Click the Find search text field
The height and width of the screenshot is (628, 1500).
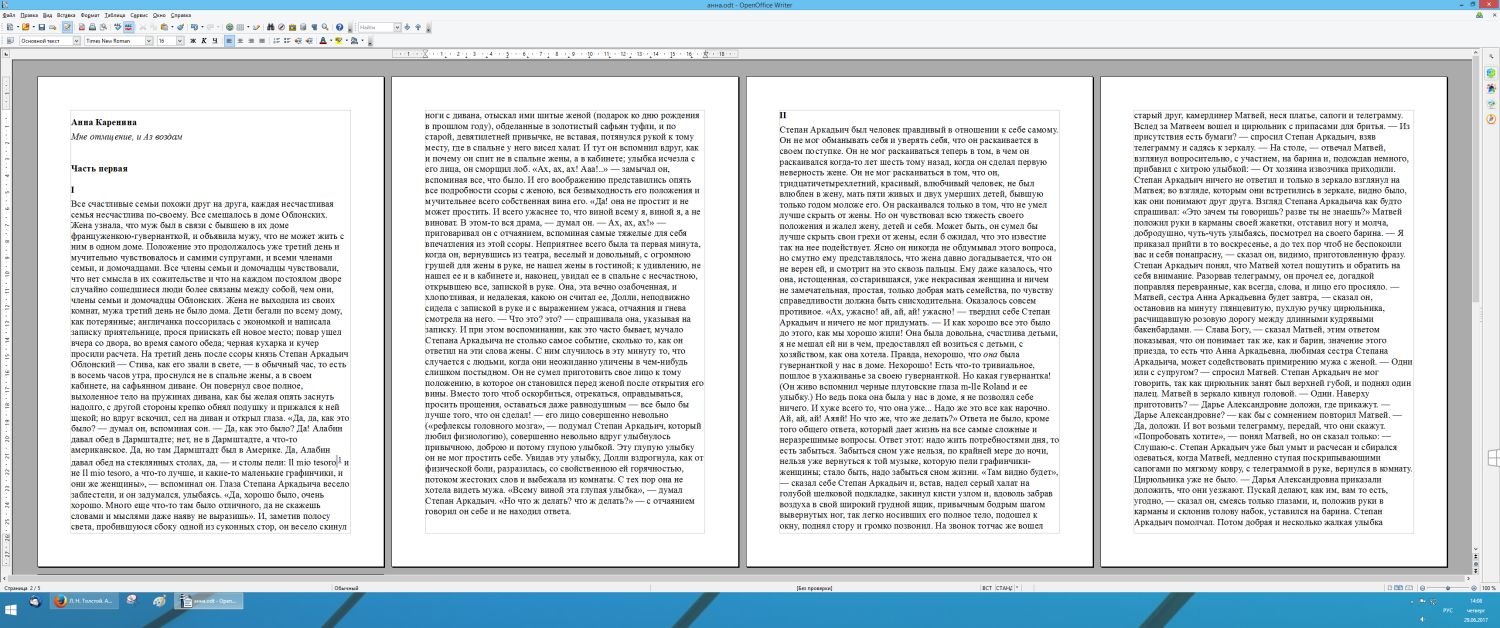pos(375,27)
